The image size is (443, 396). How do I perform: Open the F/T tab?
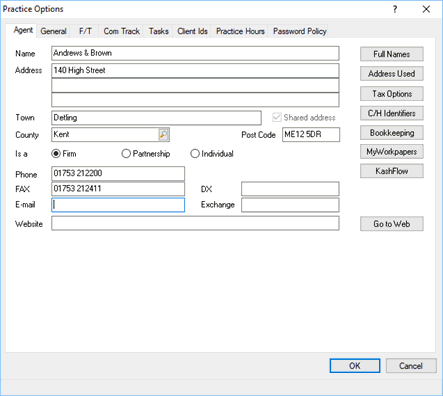click(85, 31)
